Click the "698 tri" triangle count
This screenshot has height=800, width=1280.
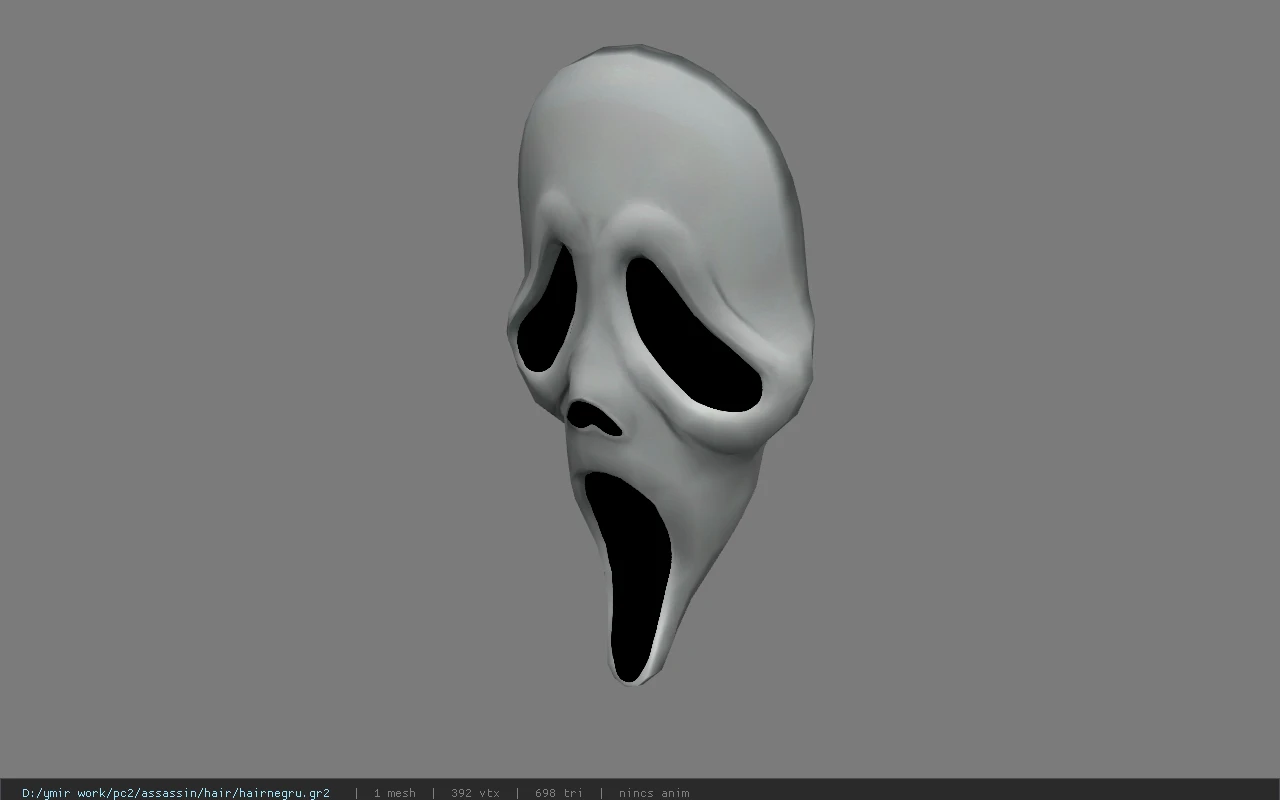(x=558, y=793)
